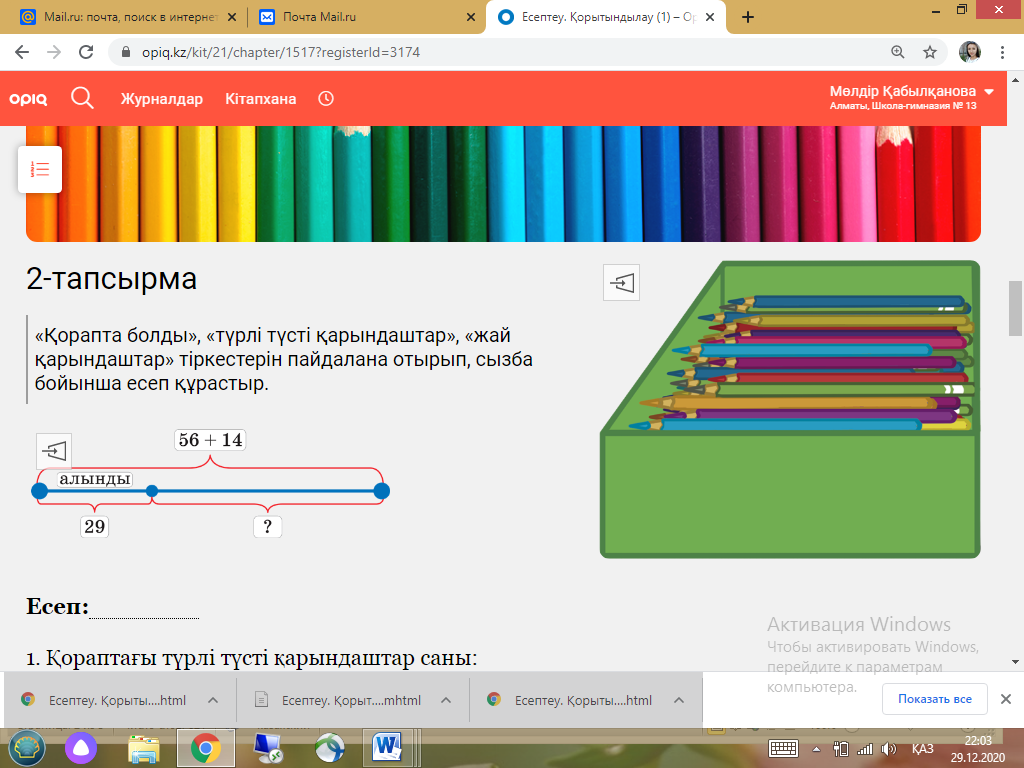Click the Есеп answer blank line
The width and height of the screenshot is (1024, 768).
(144, 609)
